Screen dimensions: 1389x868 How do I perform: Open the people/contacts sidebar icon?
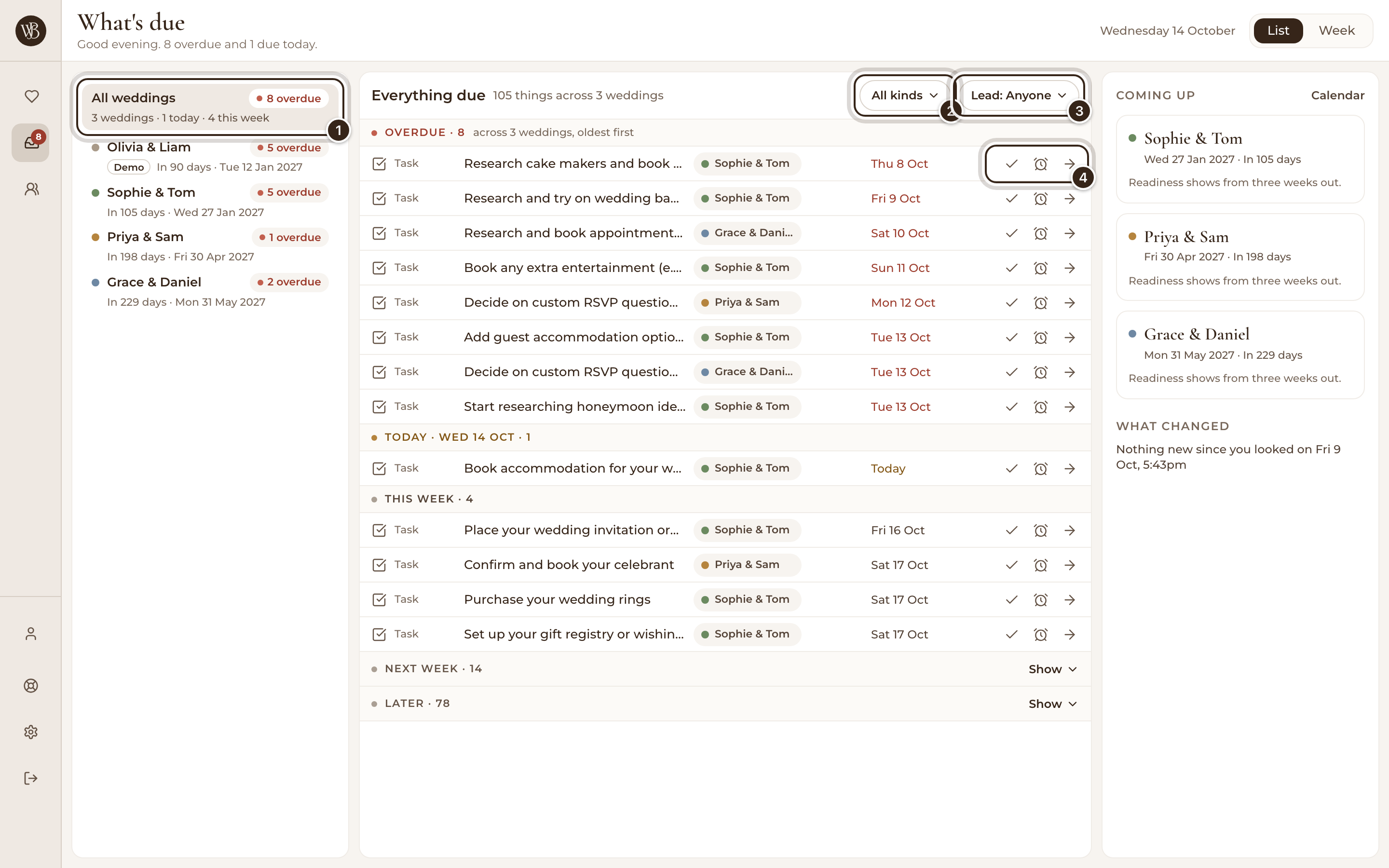[31, 189]
